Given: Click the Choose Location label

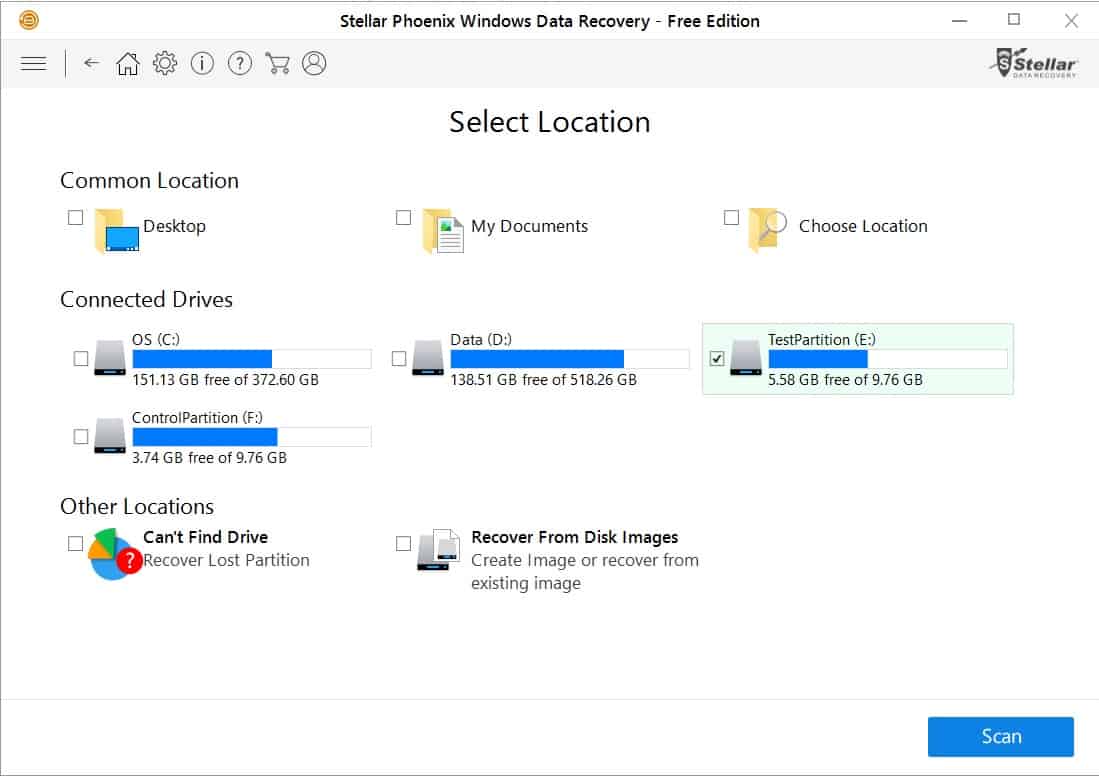Looking at the screenshot, I should point(864,226).
